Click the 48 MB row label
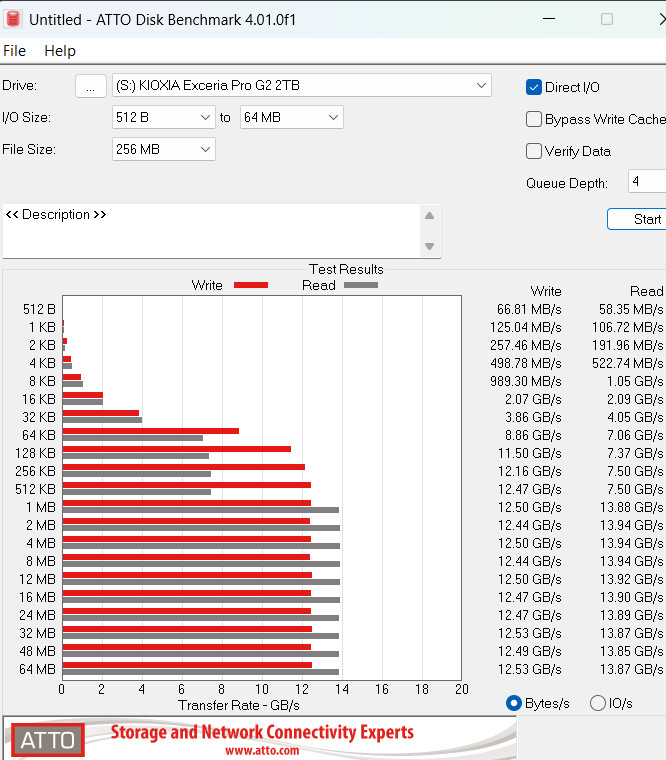 37,651
